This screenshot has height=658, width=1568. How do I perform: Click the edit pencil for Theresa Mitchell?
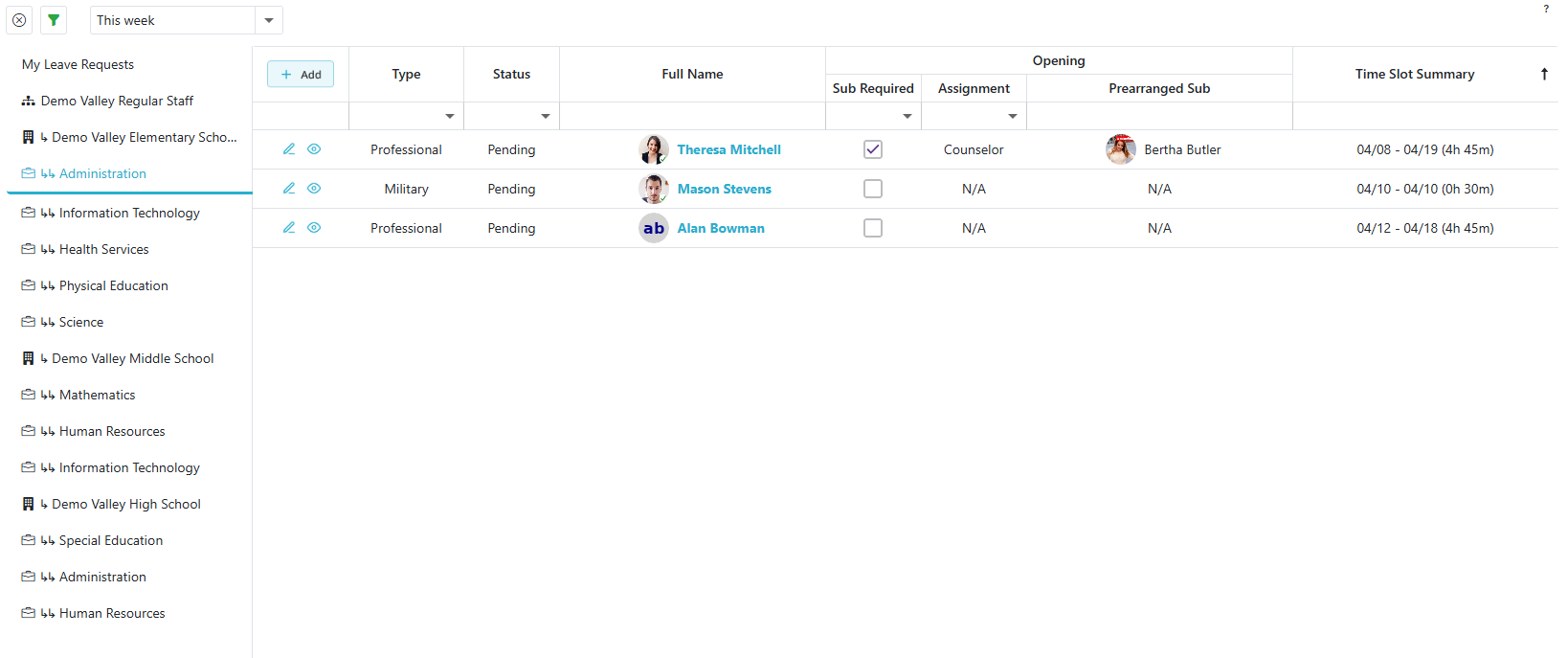pyautogui.click(x=289, y=149)
